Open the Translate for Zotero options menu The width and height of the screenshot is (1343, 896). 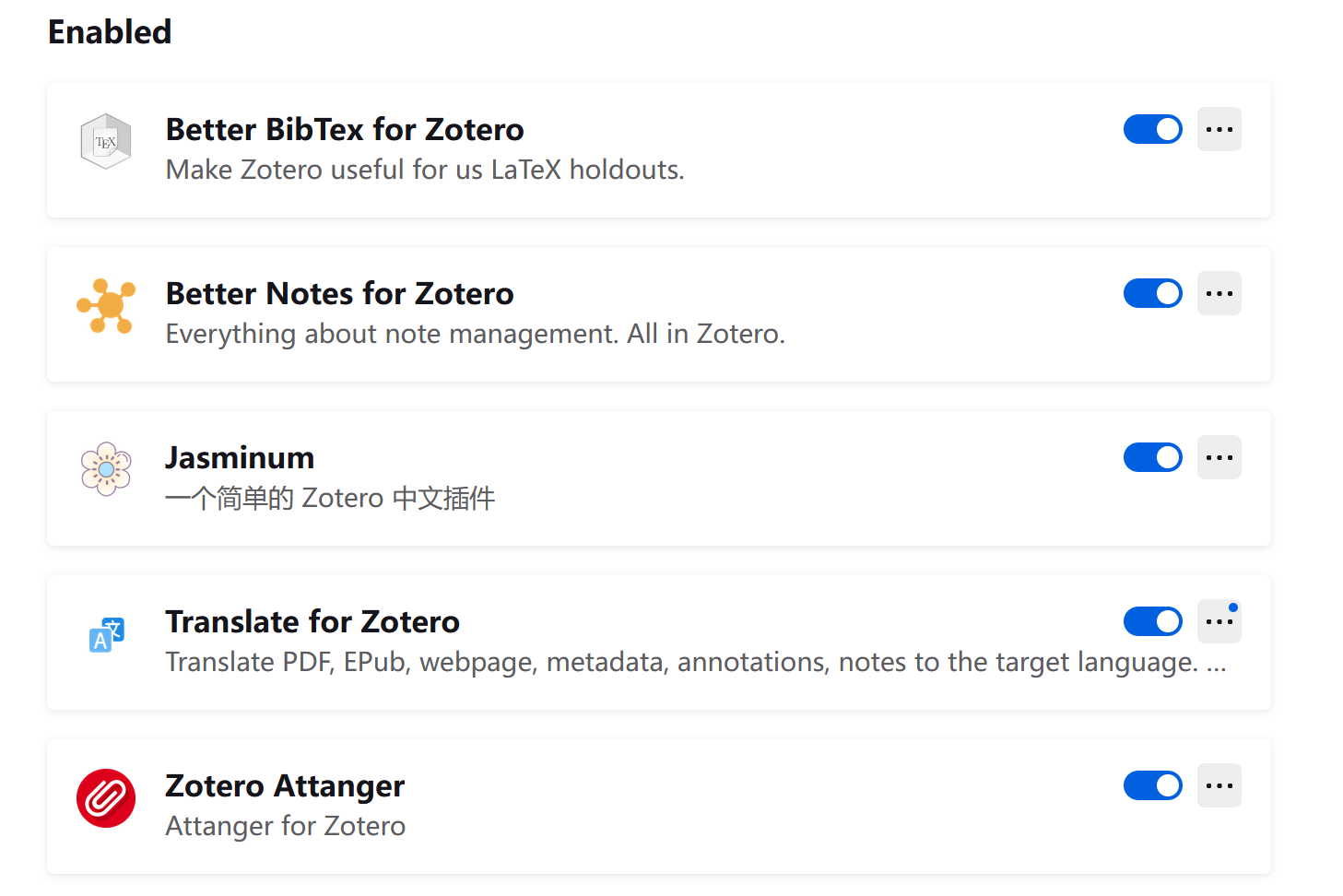click(1219, 620)
